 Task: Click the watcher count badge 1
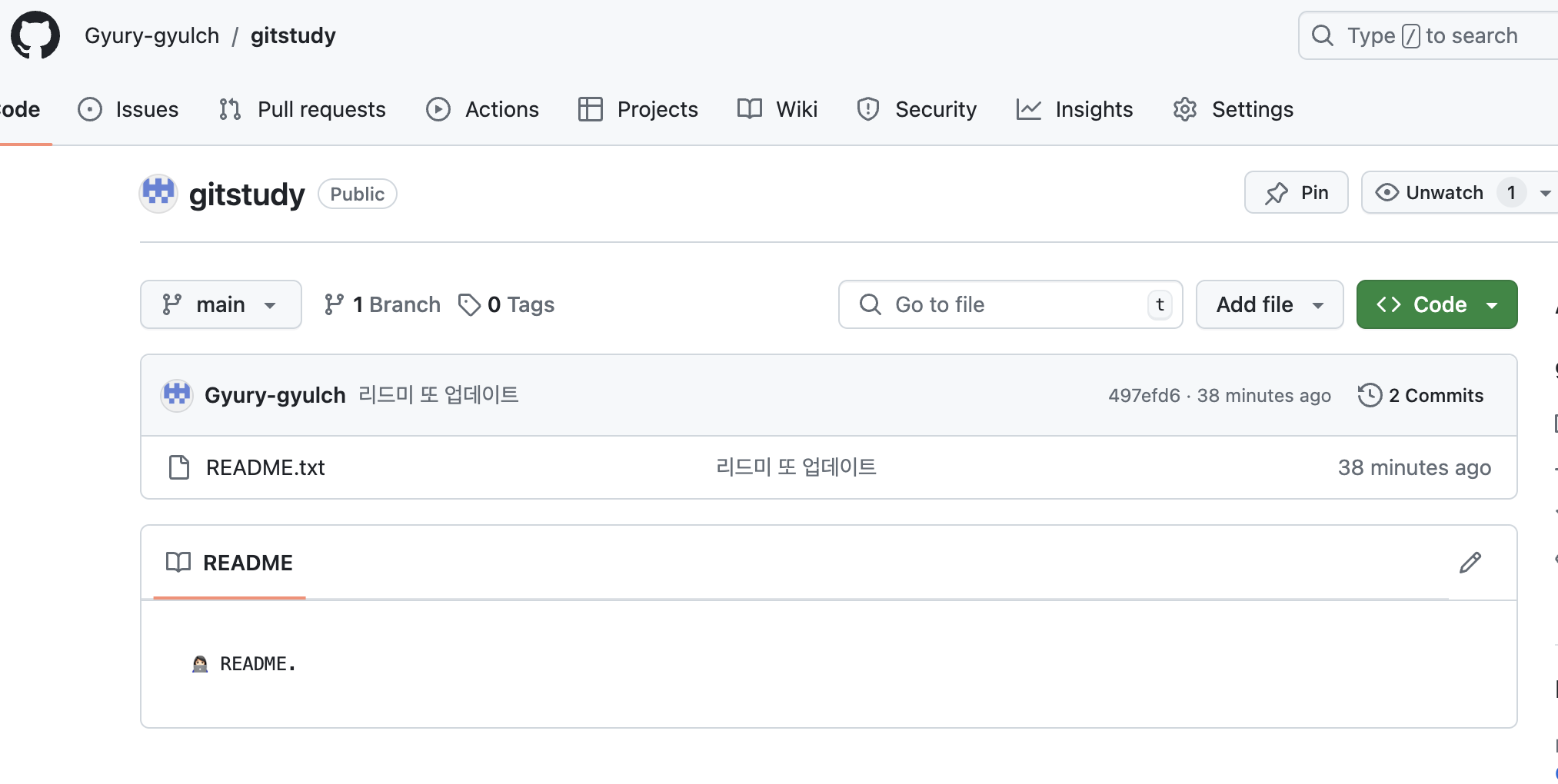click(1511, 192)
